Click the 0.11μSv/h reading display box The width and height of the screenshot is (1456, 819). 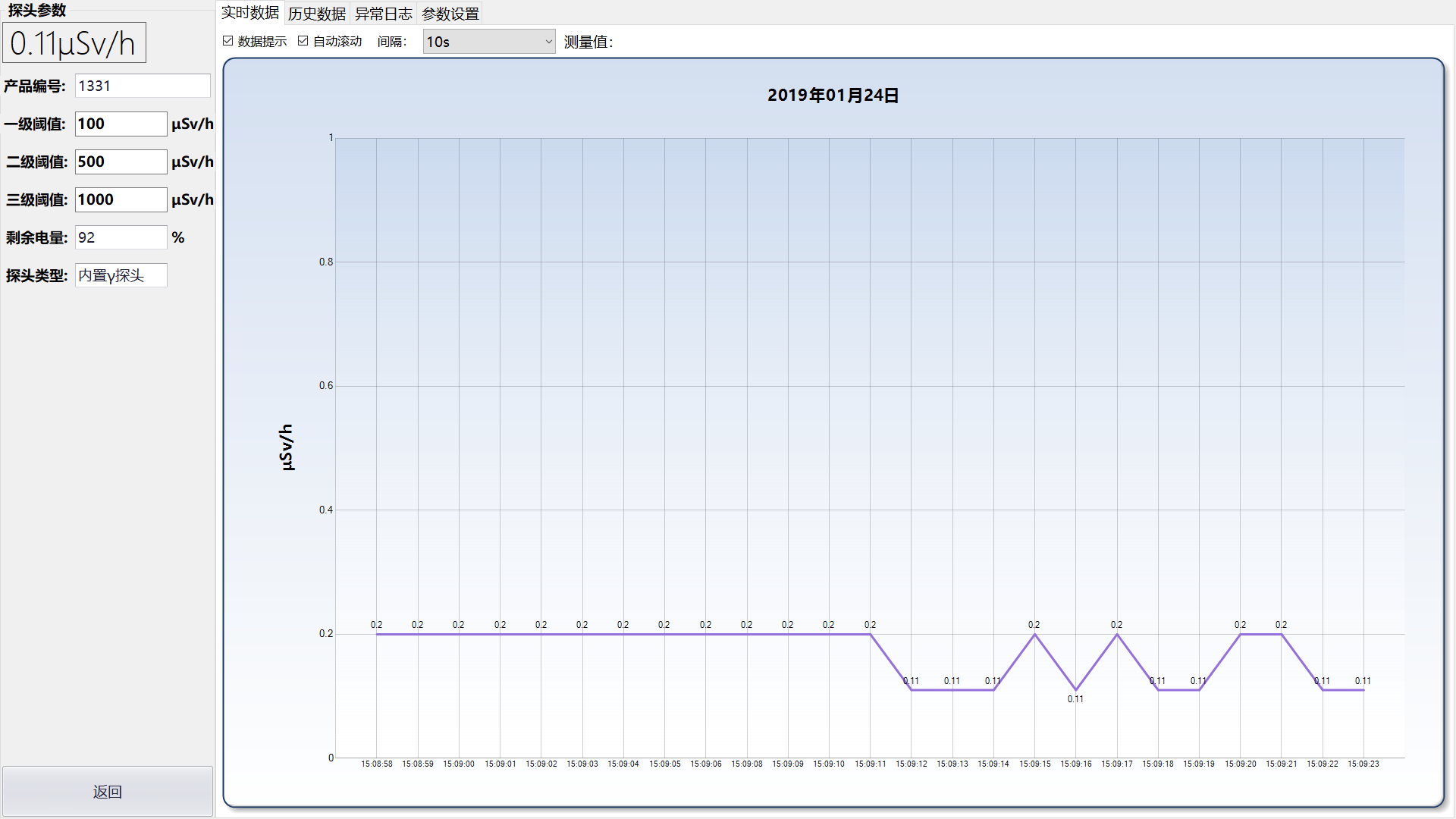(74, 43)
